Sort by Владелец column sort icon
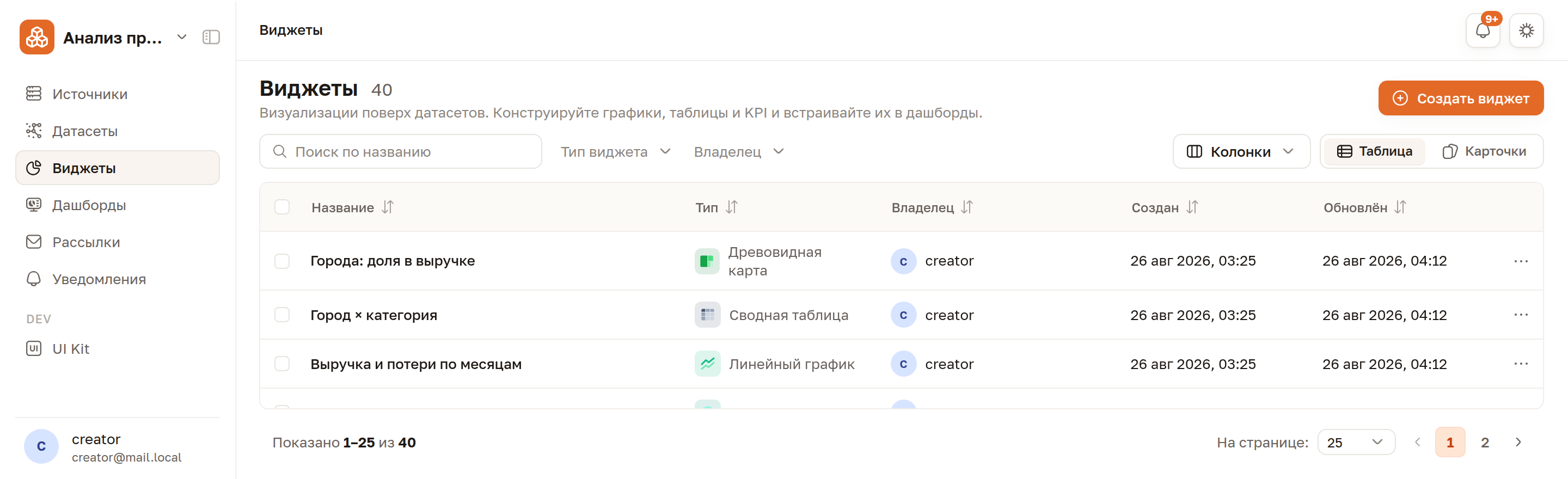 [966, 207]
